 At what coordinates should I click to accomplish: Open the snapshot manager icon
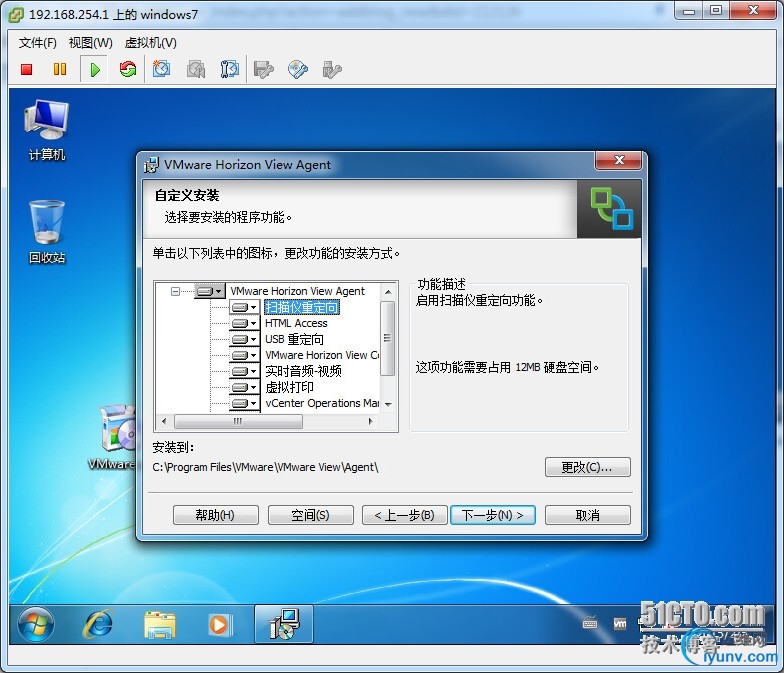(230, 69)
